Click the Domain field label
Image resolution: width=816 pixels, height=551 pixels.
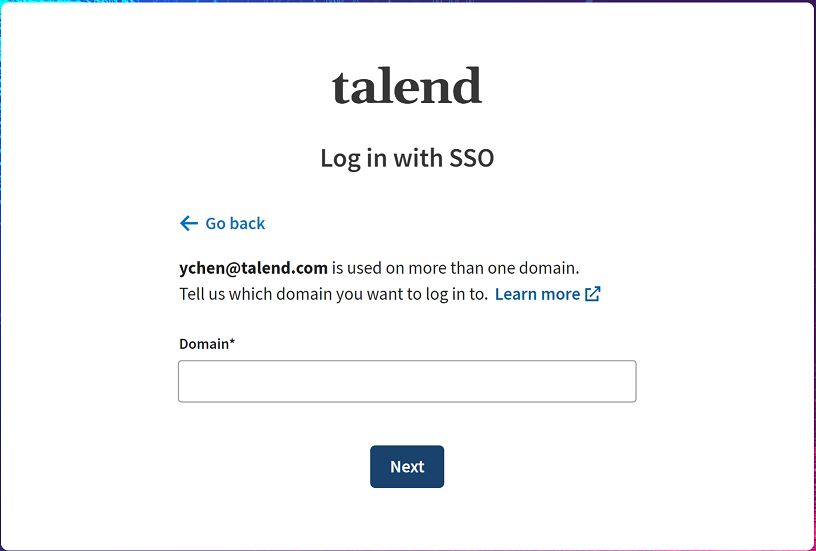click(x=203, y=344)
